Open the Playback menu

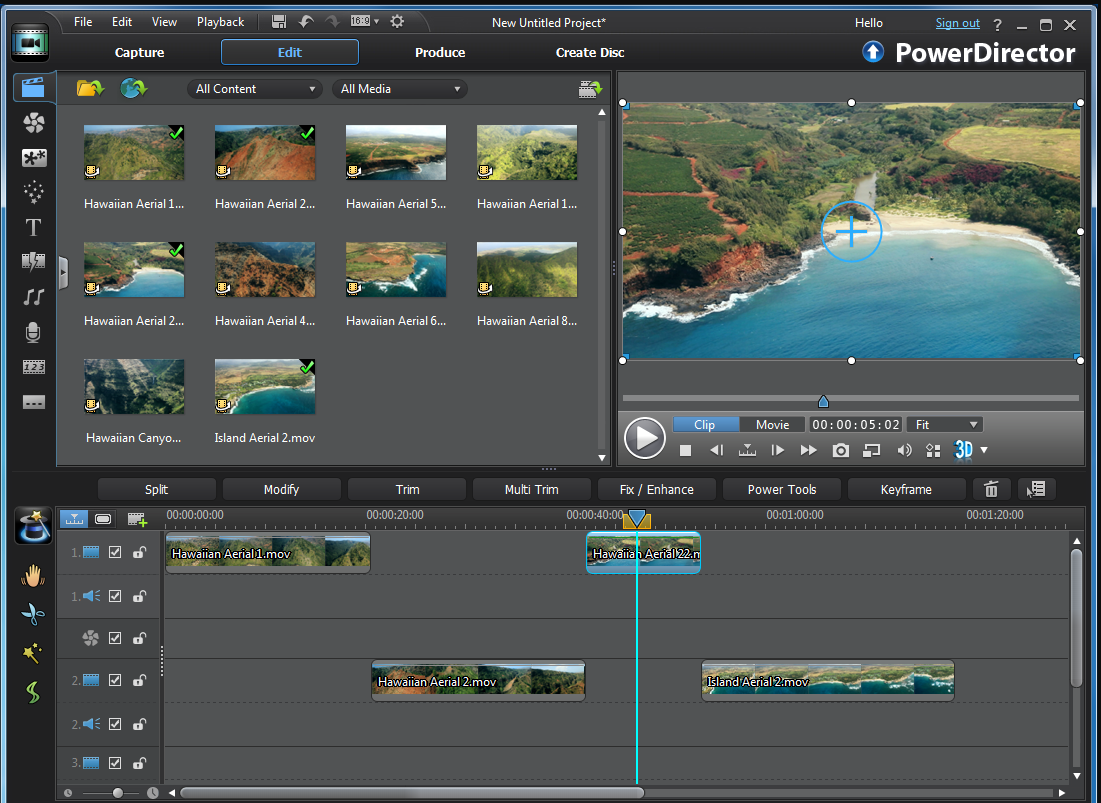(x=220, y=22)
